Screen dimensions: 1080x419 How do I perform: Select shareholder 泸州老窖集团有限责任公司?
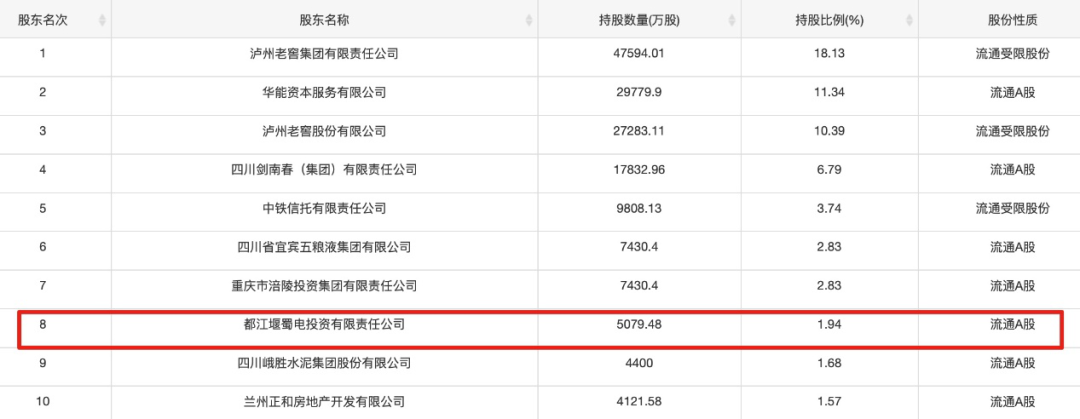(324, 54)
